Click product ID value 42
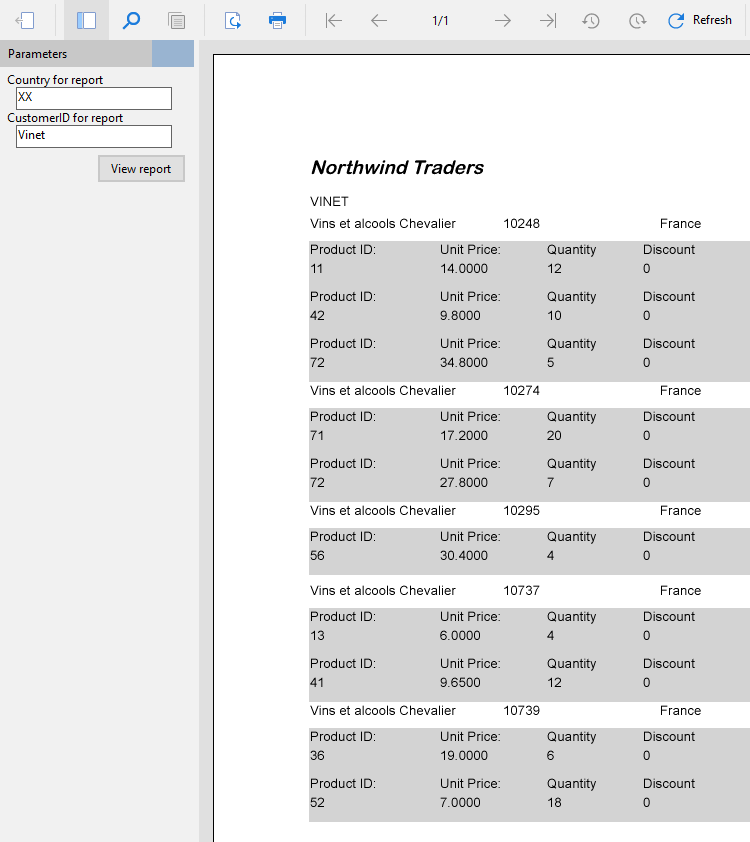 click(x=317, y=316)
